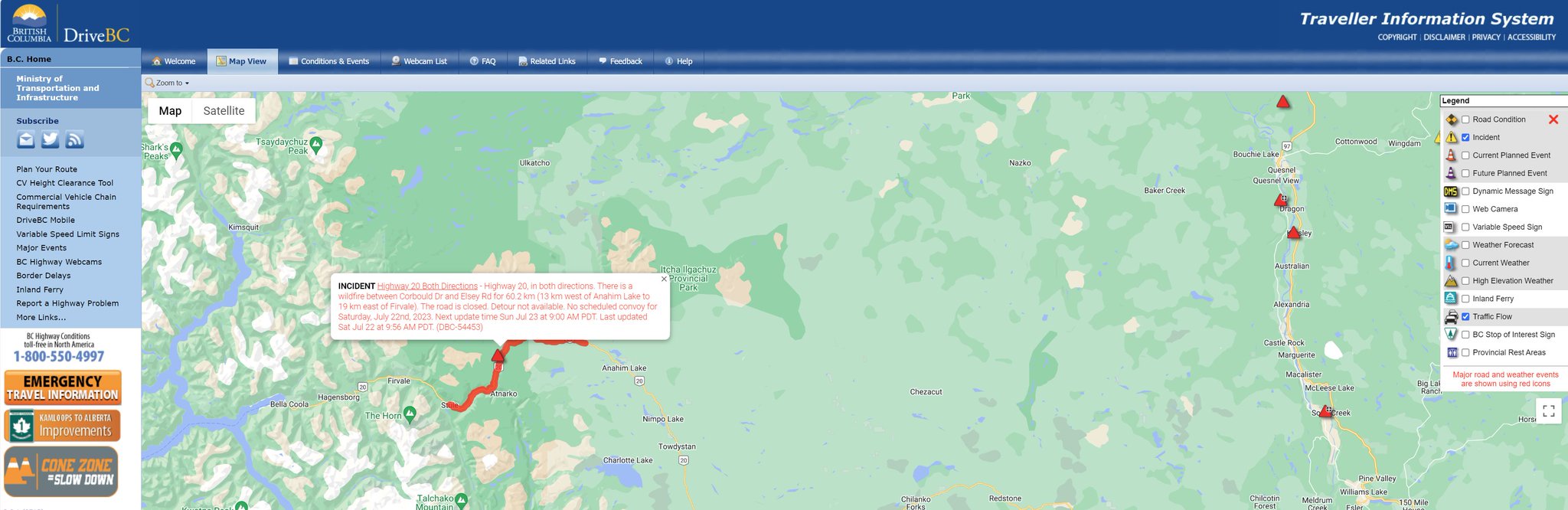
Task: Click the Dynamic Message Sign DMS icon
Action: [x=1451, y=191]
